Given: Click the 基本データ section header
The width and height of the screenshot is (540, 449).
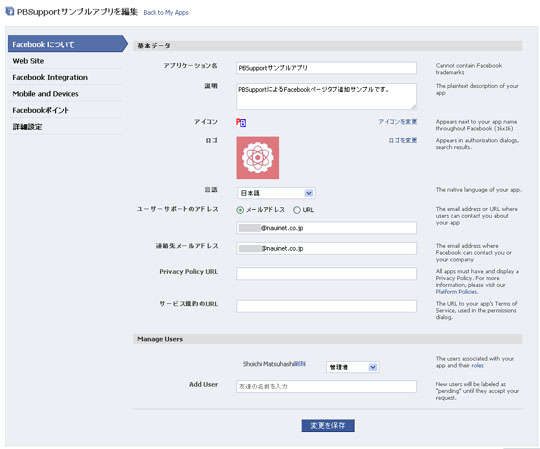Looking at the screenshot, I should coord(328,46).
